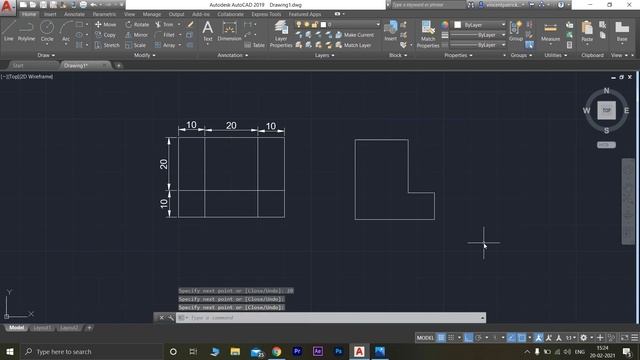
Task: Click the white ByLayer color swatch
Action: tap(458, 25)
